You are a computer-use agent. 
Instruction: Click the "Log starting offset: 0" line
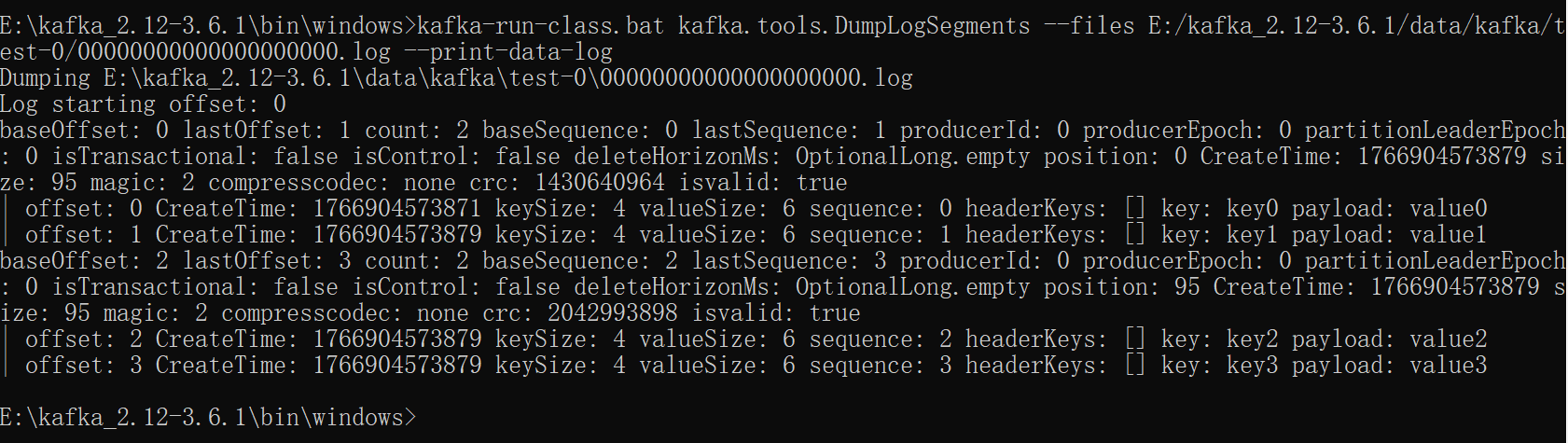143,104
